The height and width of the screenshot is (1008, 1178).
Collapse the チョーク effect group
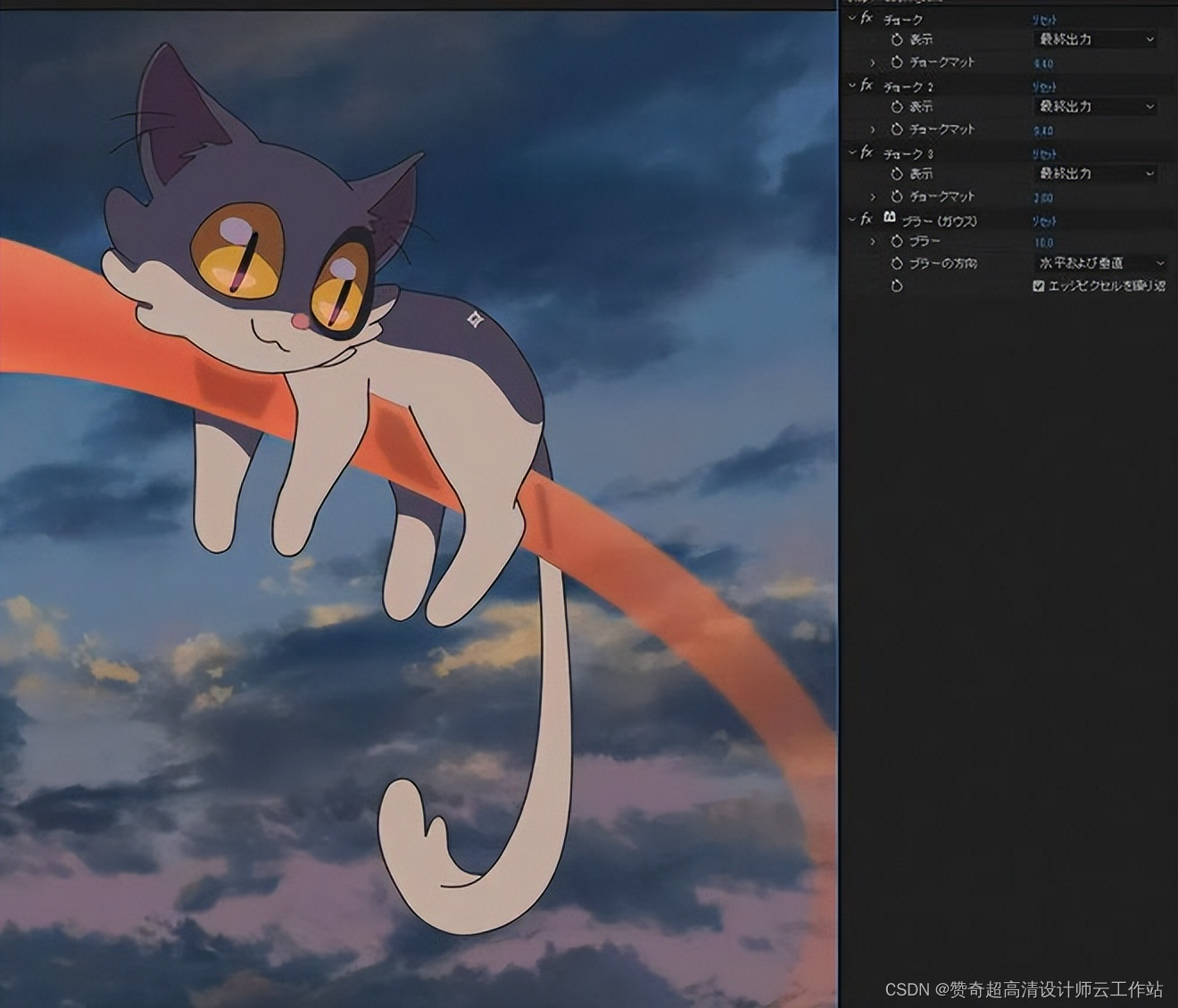tap(851, 18)
